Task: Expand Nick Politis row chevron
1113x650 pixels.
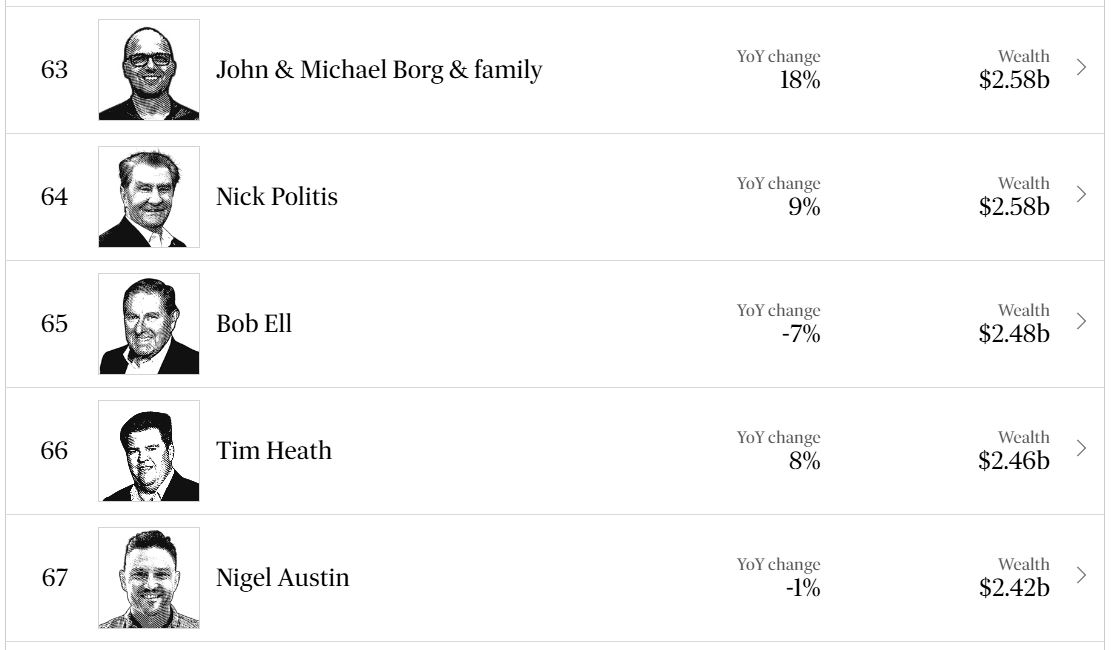Action: [x=1081, y=194]
